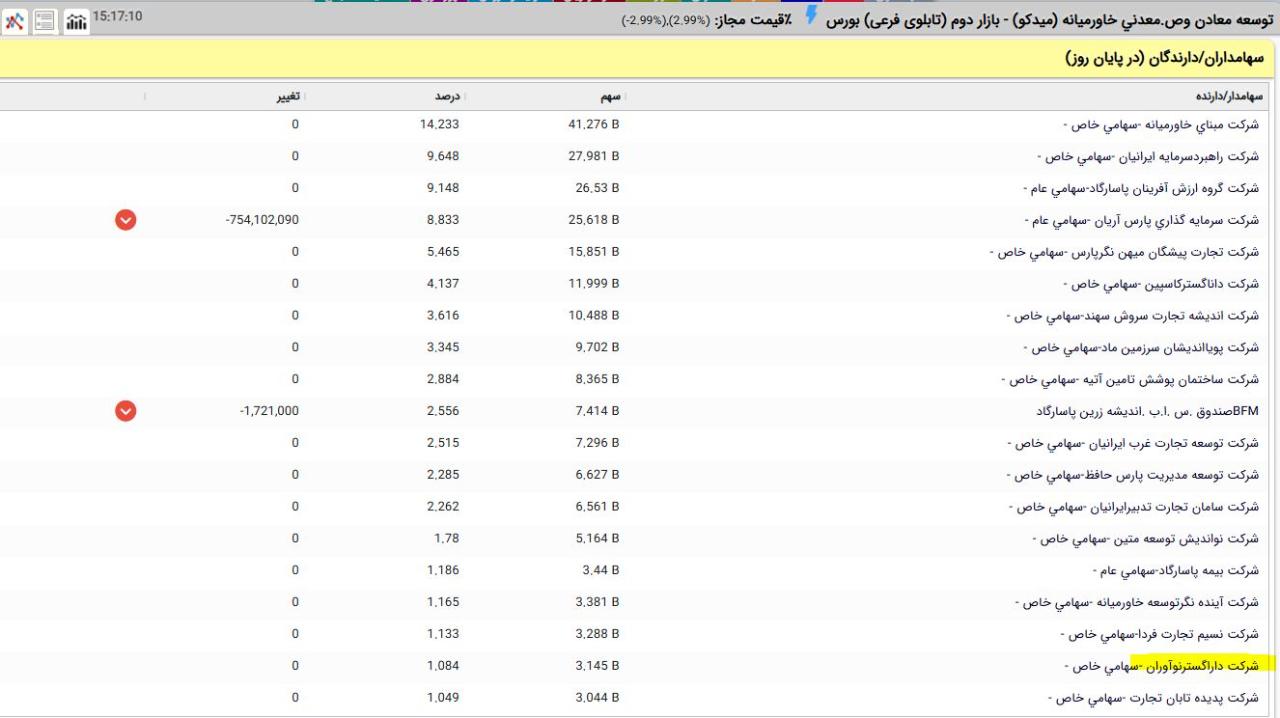Sort by سهم column header

pyautogui.click(x=610, y=97)
